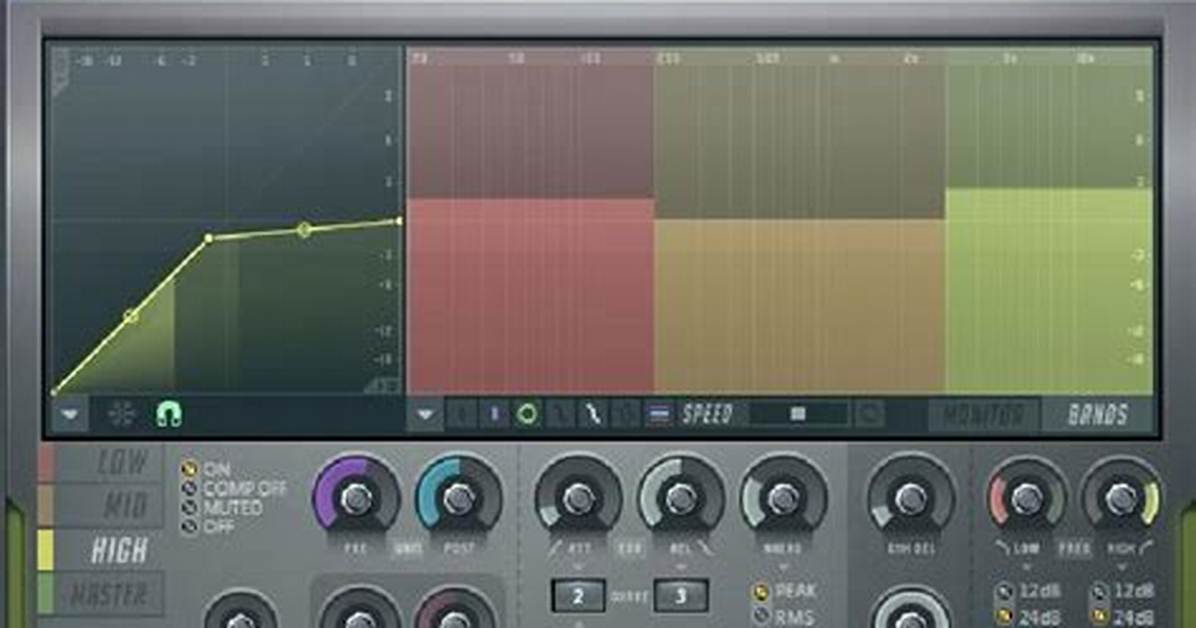Click the dim icon between green circle and white curve

click(x=560, y=414)
